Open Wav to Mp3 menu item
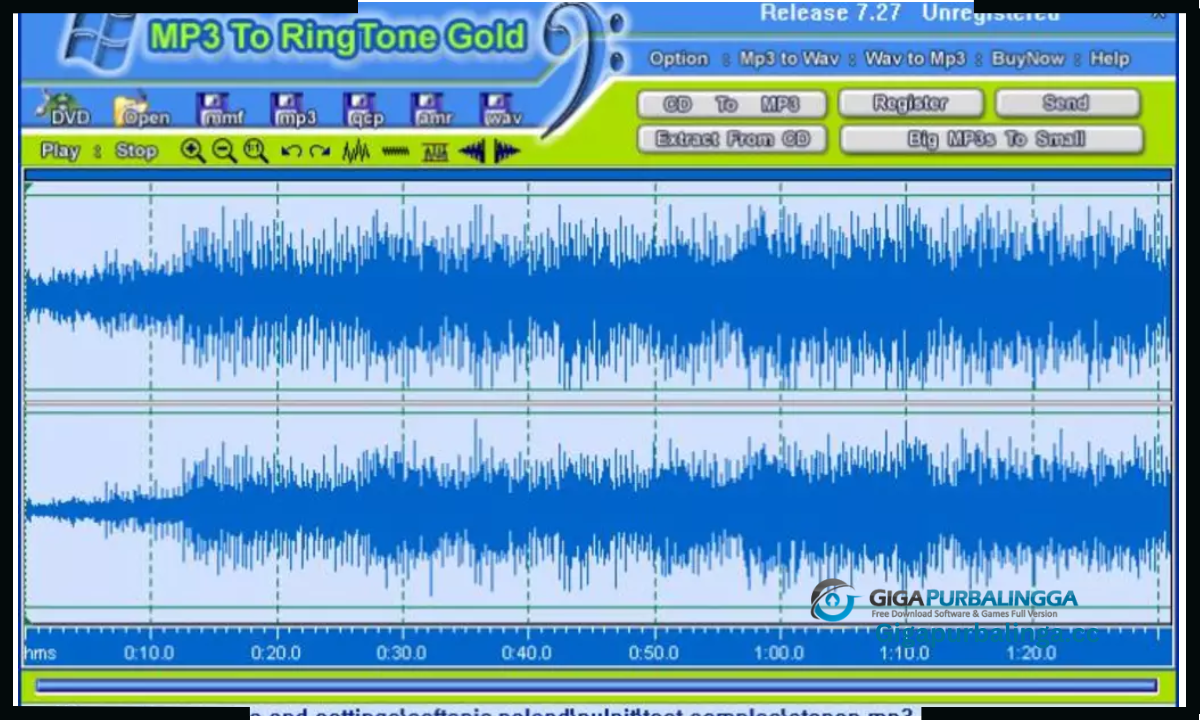1200x720 pixels. 915,59
